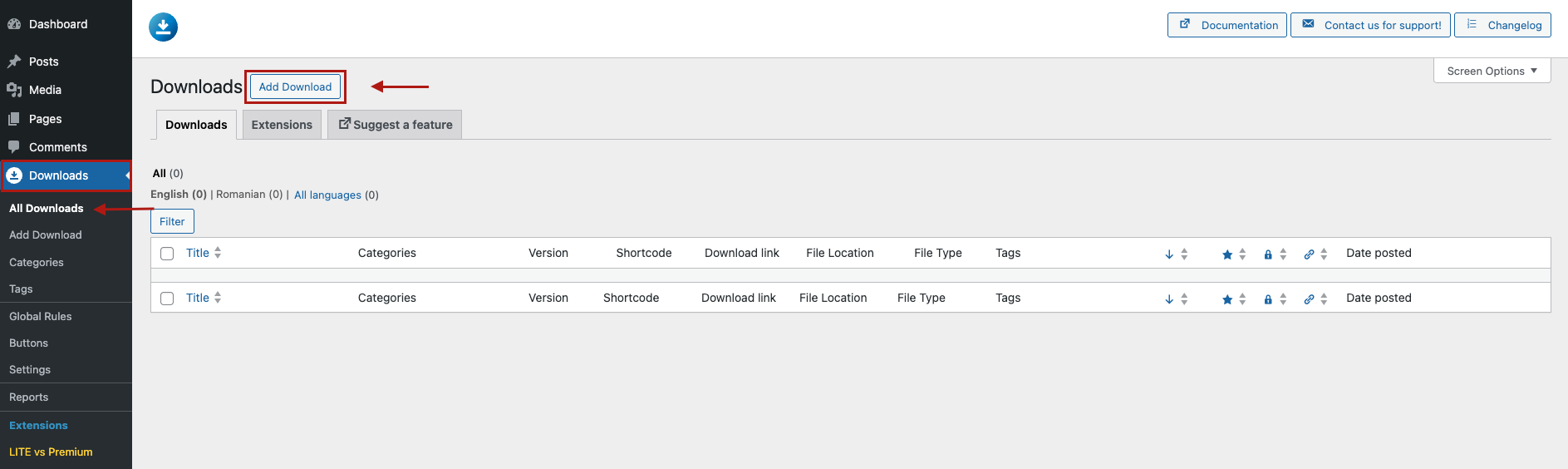Click the Romanian (0) language text
Viewport: 1568px width, 469px height.
(x=249, y=194)
